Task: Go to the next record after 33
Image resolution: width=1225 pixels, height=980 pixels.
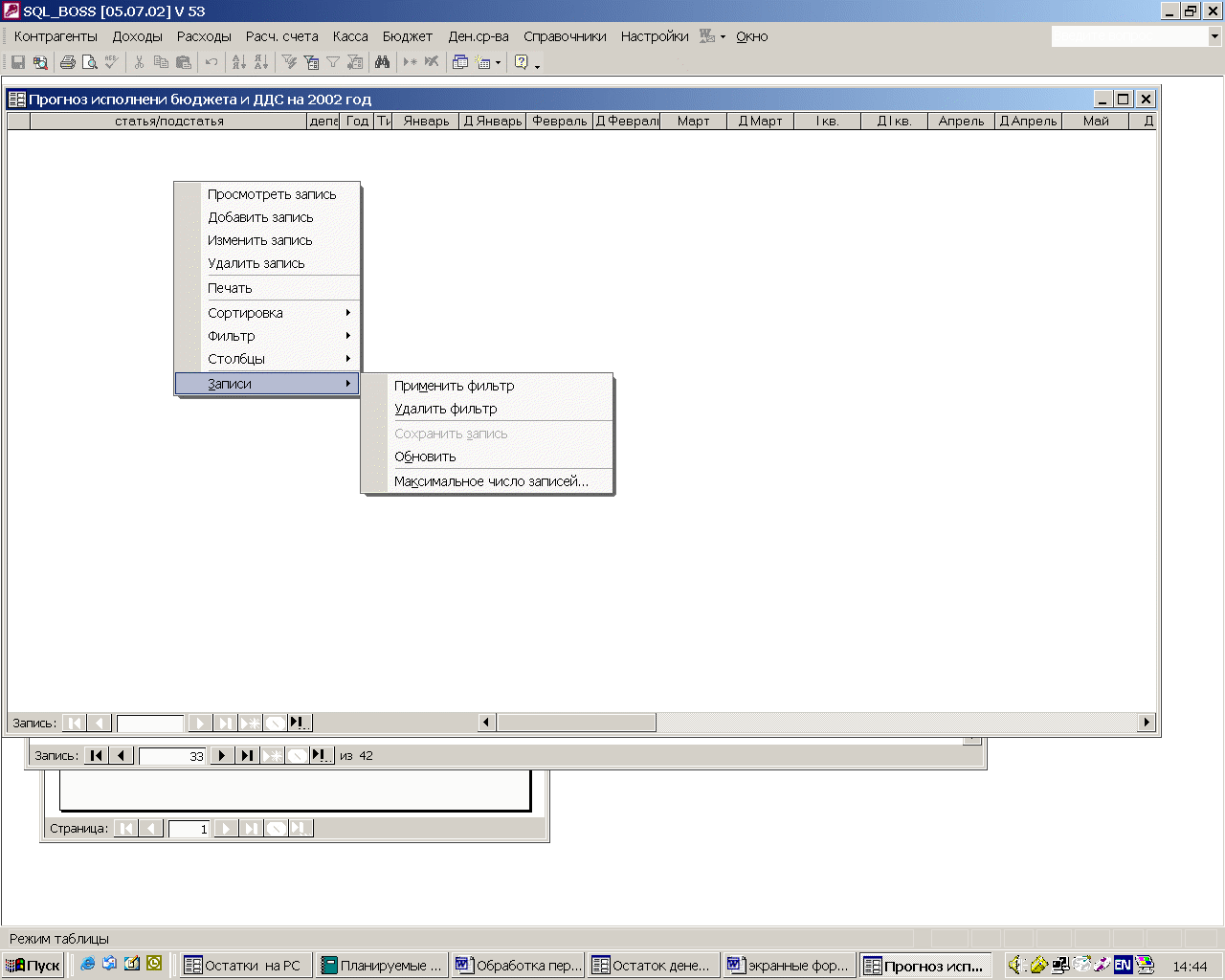Action: pyautogui.click(x=222, y=755)
